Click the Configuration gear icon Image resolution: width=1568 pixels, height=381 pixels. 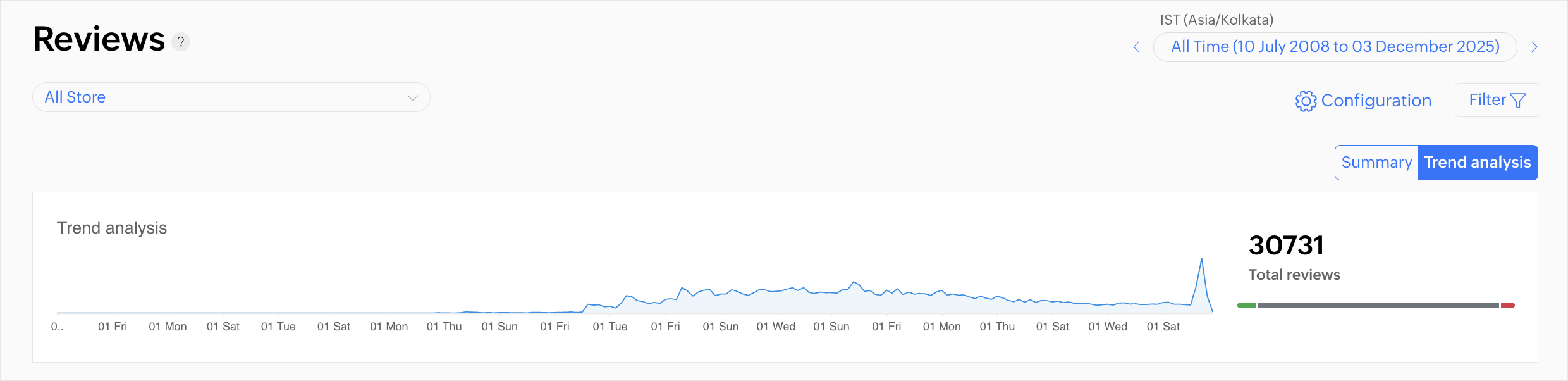click(1306, 101)
